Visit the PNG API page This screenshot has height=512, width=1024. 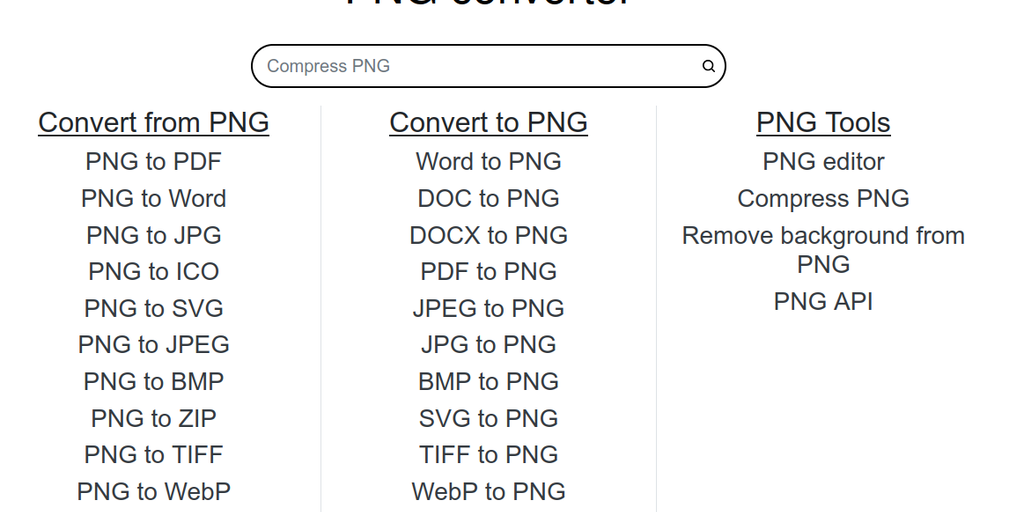[x=823, y=302]
